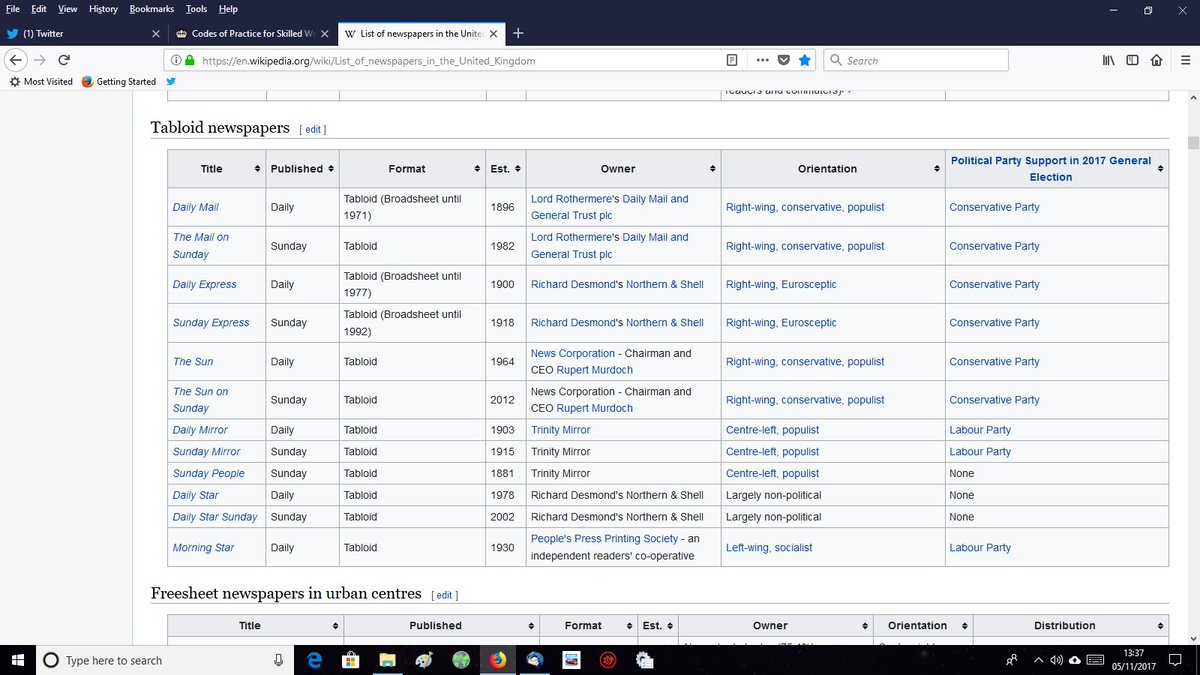
Task: Click into the Firefox Search box
Action: [915, 60]
